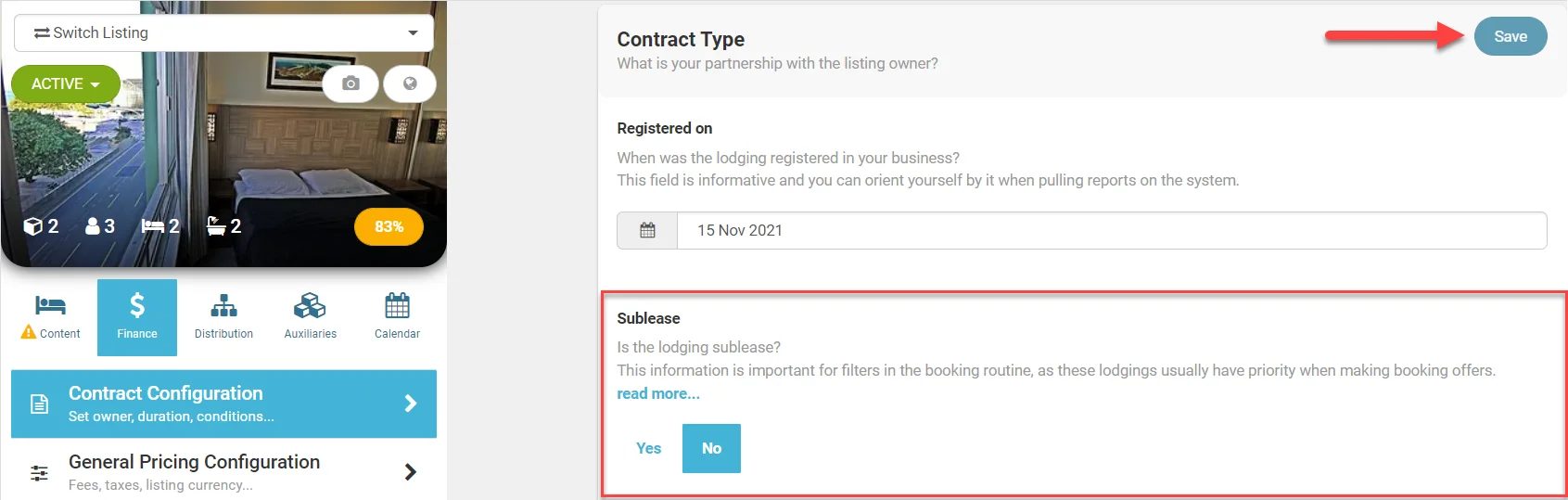Open the ACTIVE status dropdown
This screenshot has width=1568, height=500.
[65, 83]
